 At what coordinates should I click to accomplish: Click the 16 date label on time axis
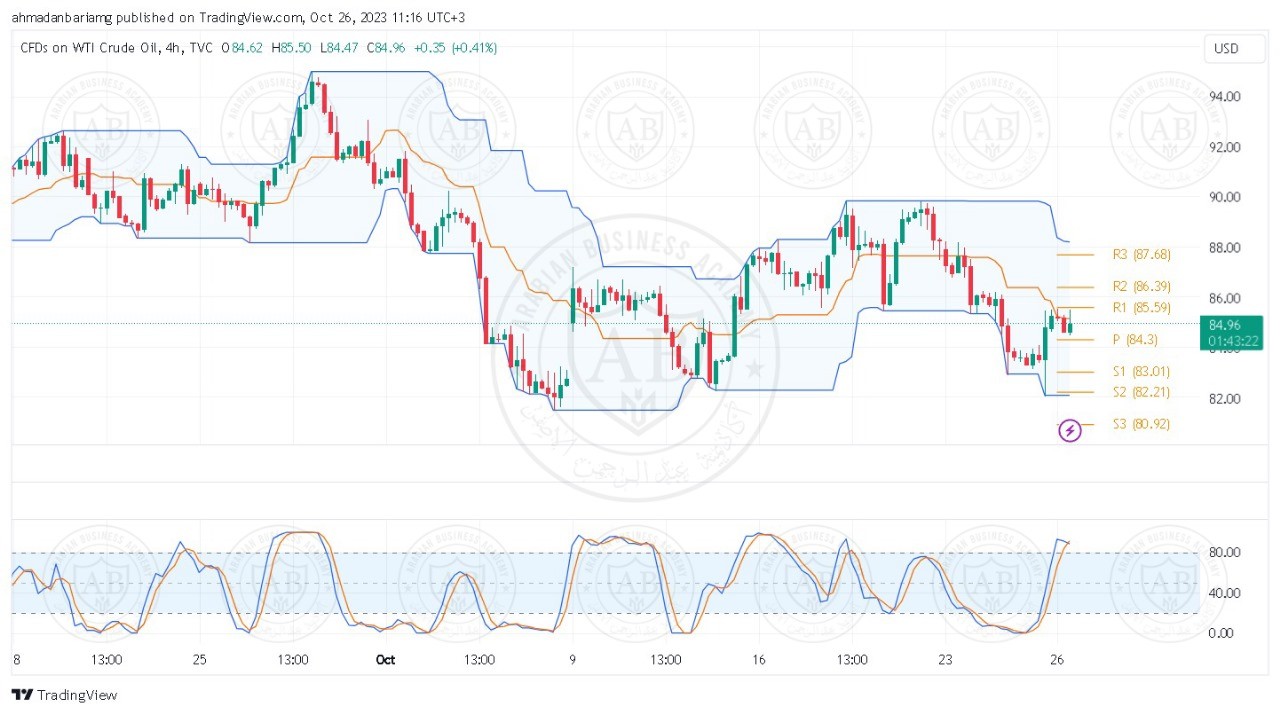point(759,660)
